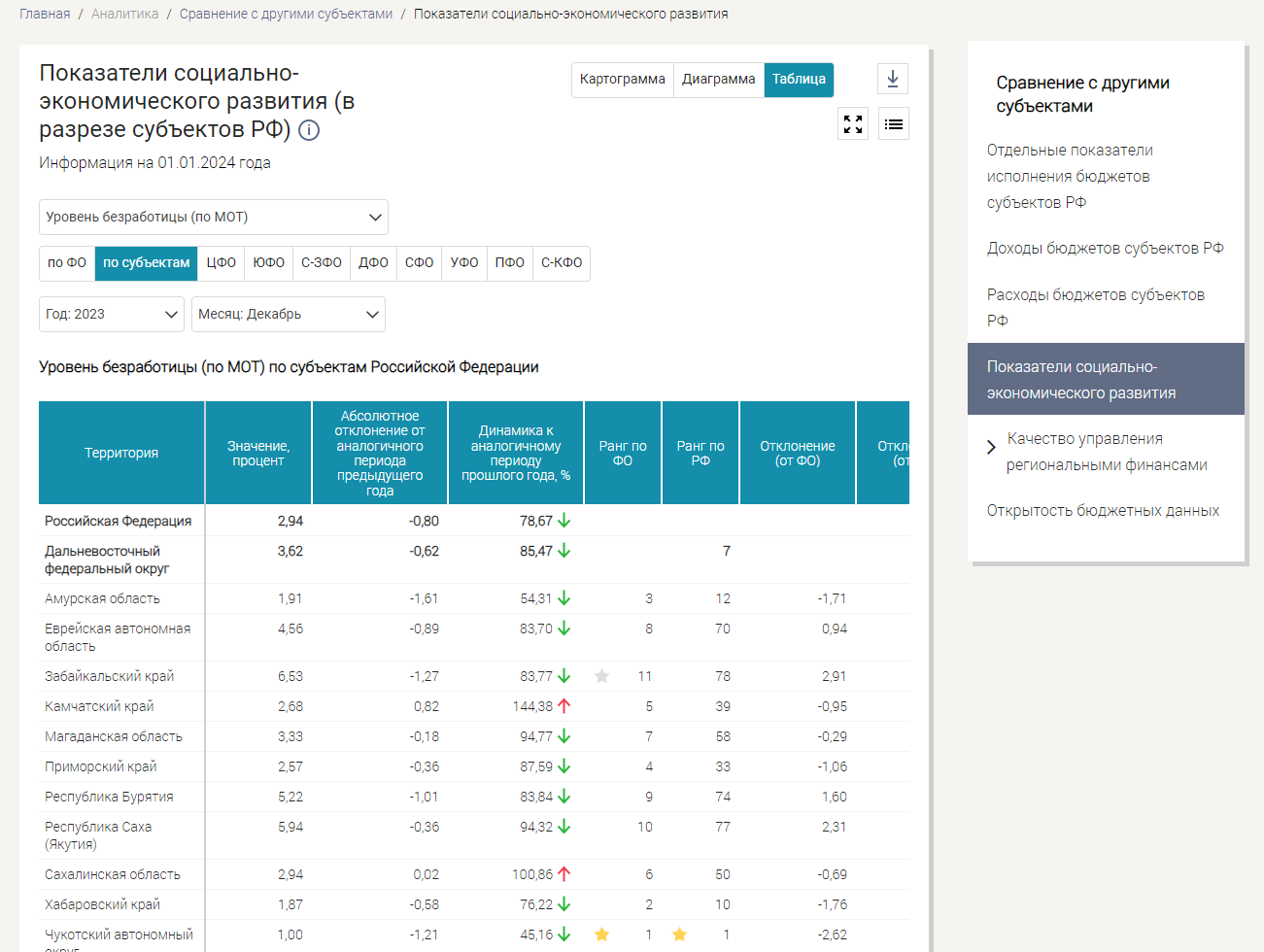Go to Аналитика in the breadcrumb
Screen dimensions: 1264x952
(124, 14)
